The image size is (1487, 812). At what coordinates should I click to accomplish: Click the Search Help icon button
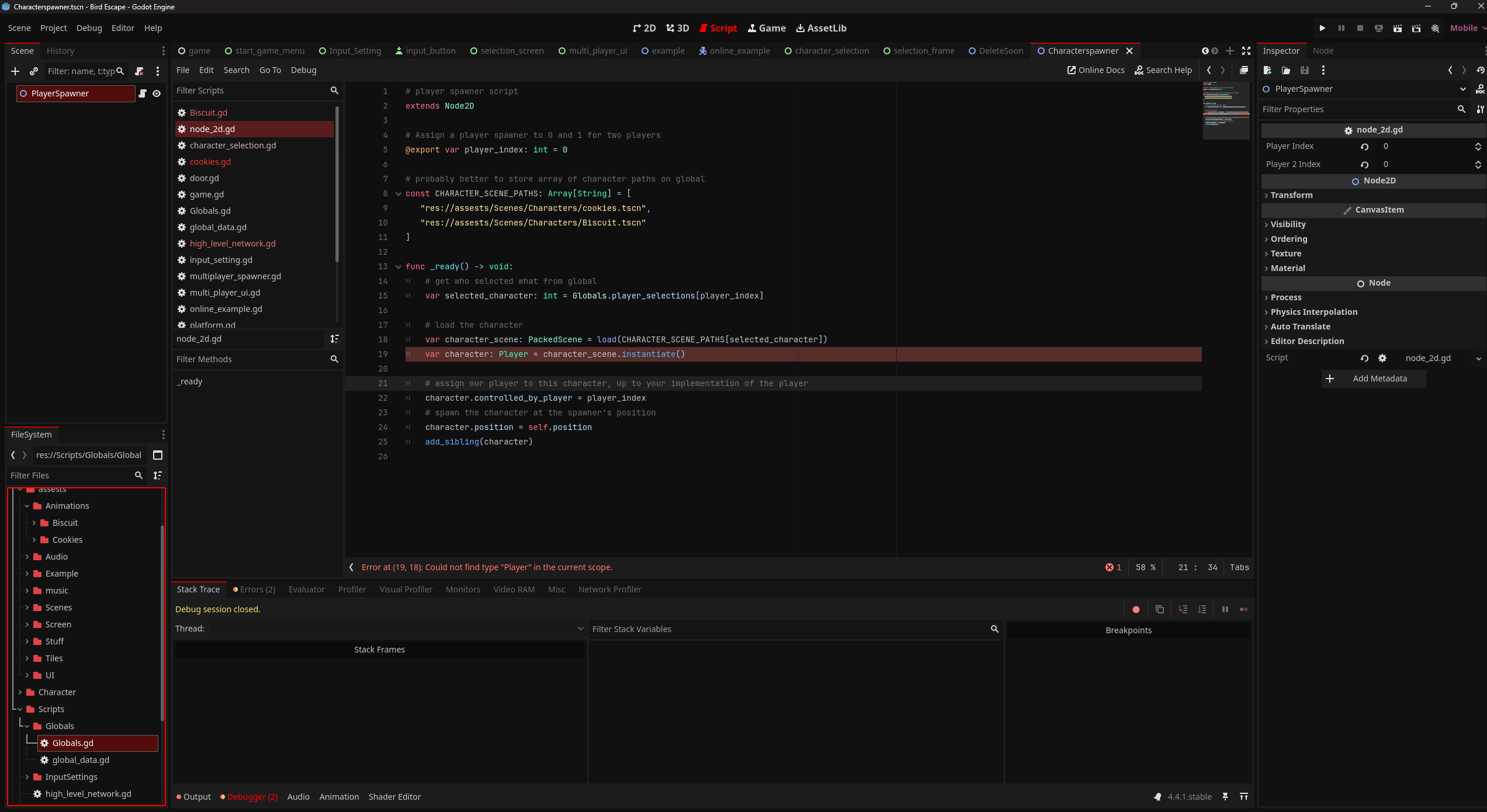coord(1163,70)
